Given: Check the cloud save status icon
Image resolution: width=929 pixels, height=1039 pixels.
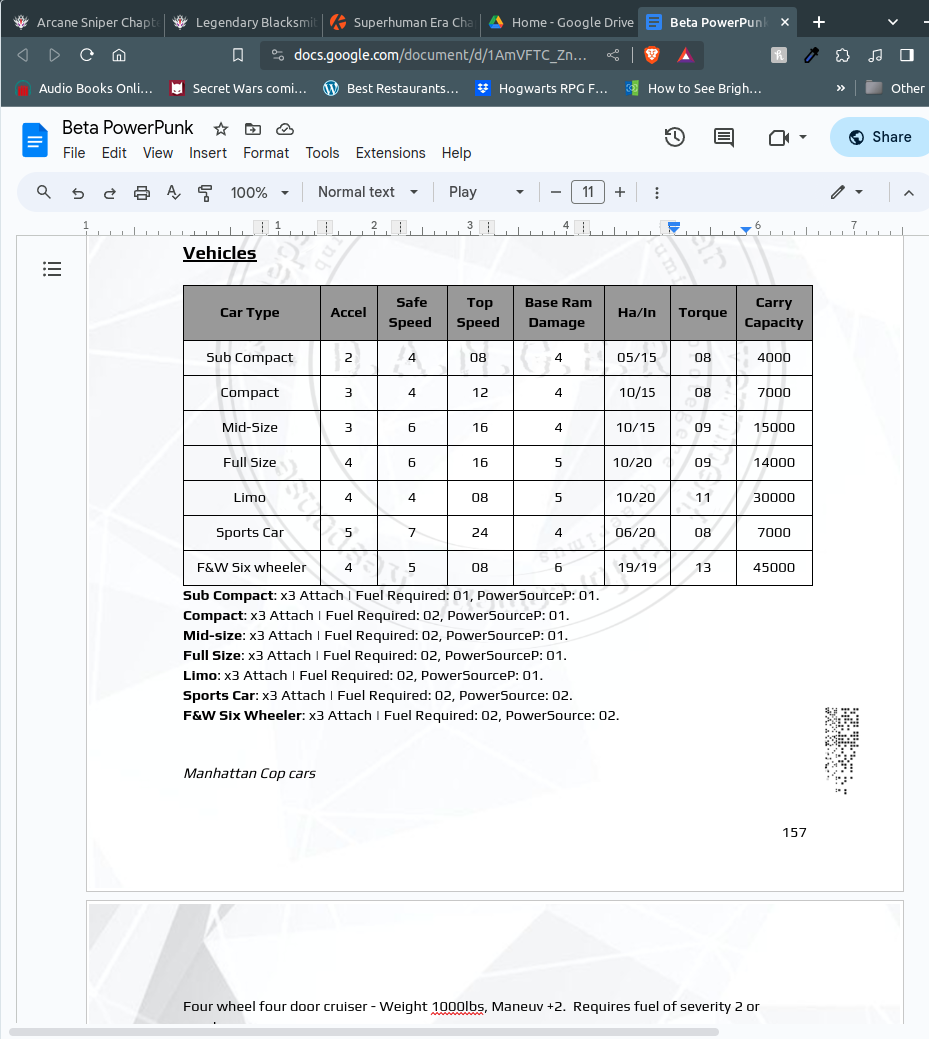Looking at the screenshot, I should (x=285, y=129).
